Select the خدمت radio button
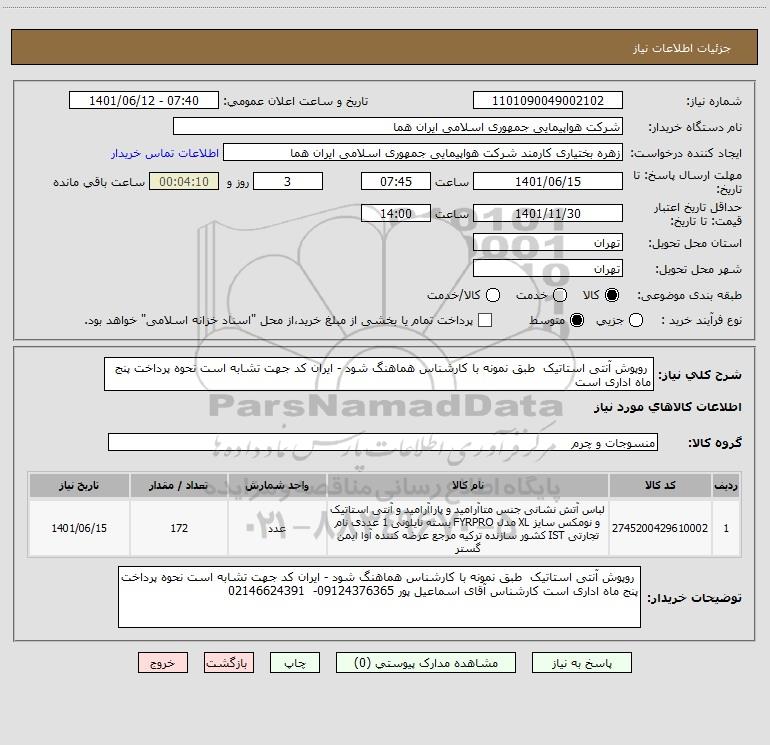This screenshot has height=745, width=770. click(x=560, y=295)
